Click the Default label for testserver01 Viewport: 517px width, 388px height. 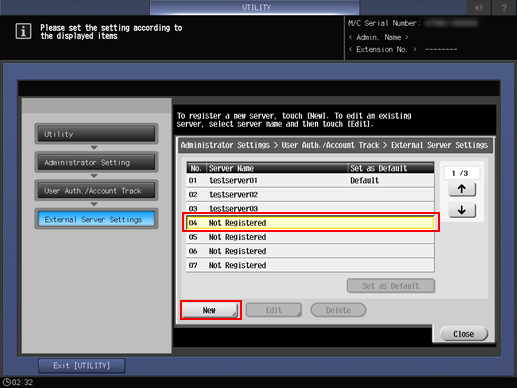click(364, 180)
